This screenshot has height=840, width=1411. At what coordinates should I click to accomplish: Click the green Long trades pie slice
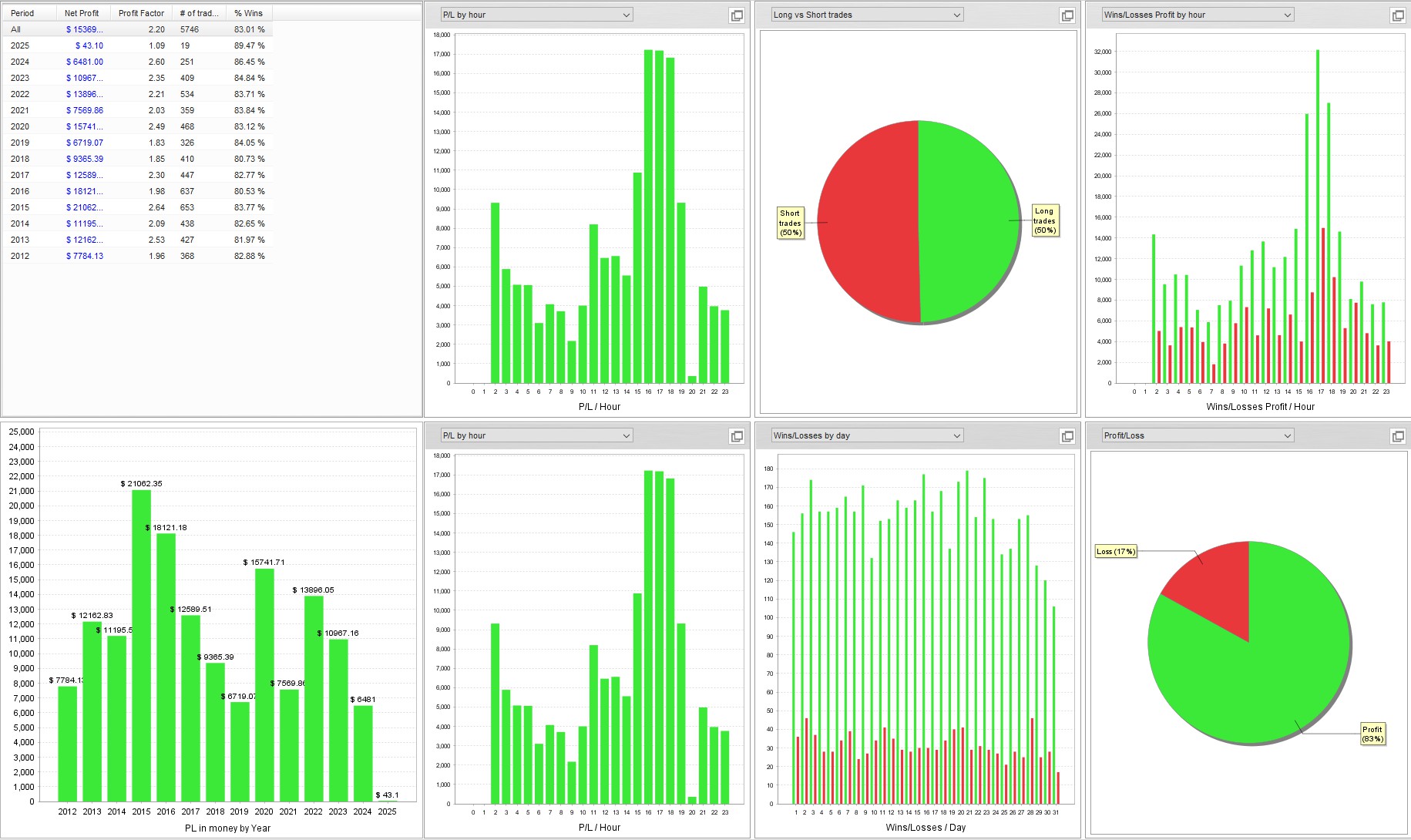969,221
